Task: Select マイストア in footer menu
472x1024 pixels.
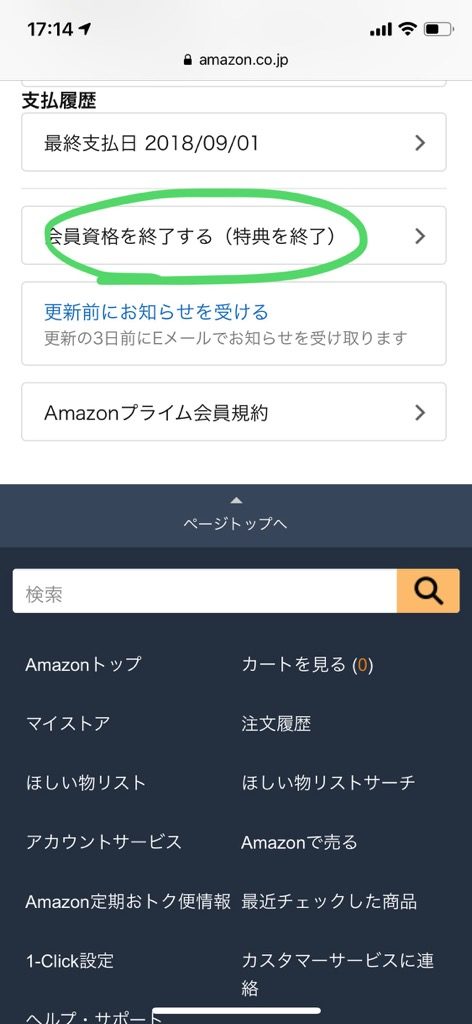Action: pyautogui.click(x=68, y=724)
